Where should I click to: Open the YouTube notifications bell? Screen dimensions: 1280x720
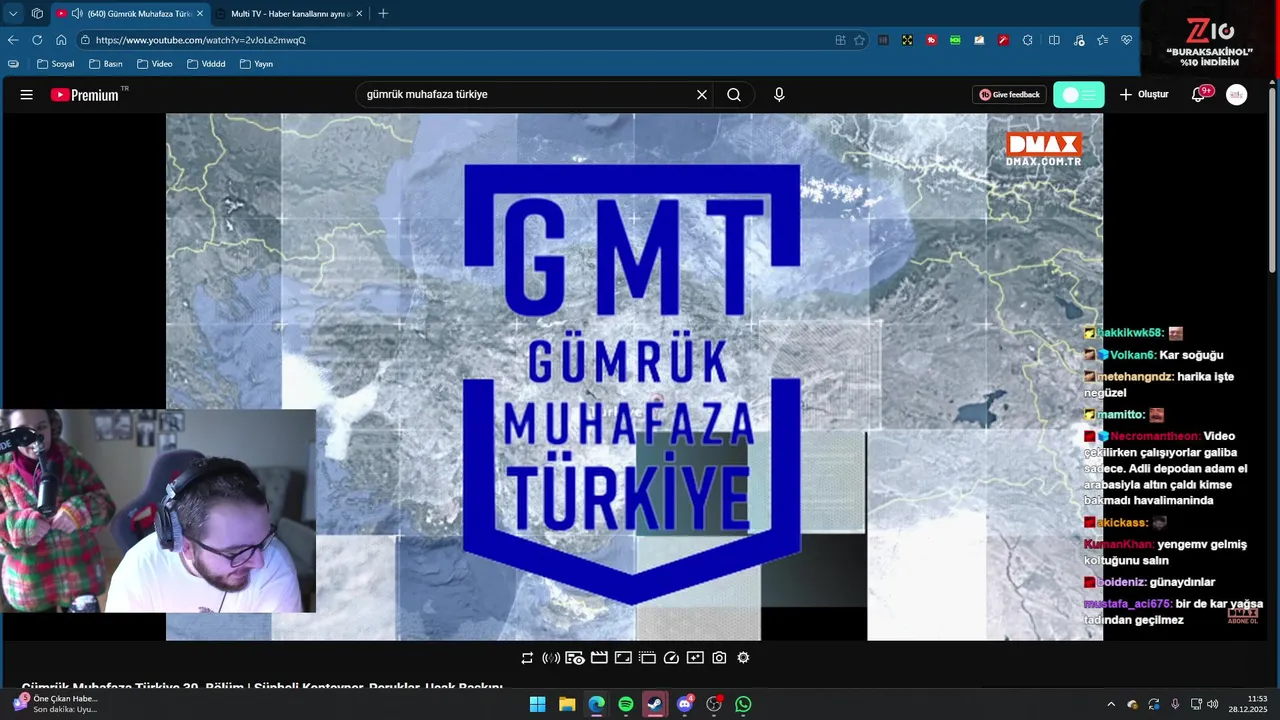pos(1198,95)
